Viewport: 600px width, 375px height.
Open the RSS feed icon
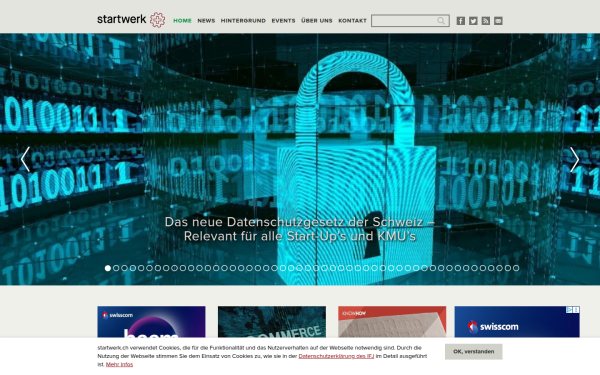(486, 21)
